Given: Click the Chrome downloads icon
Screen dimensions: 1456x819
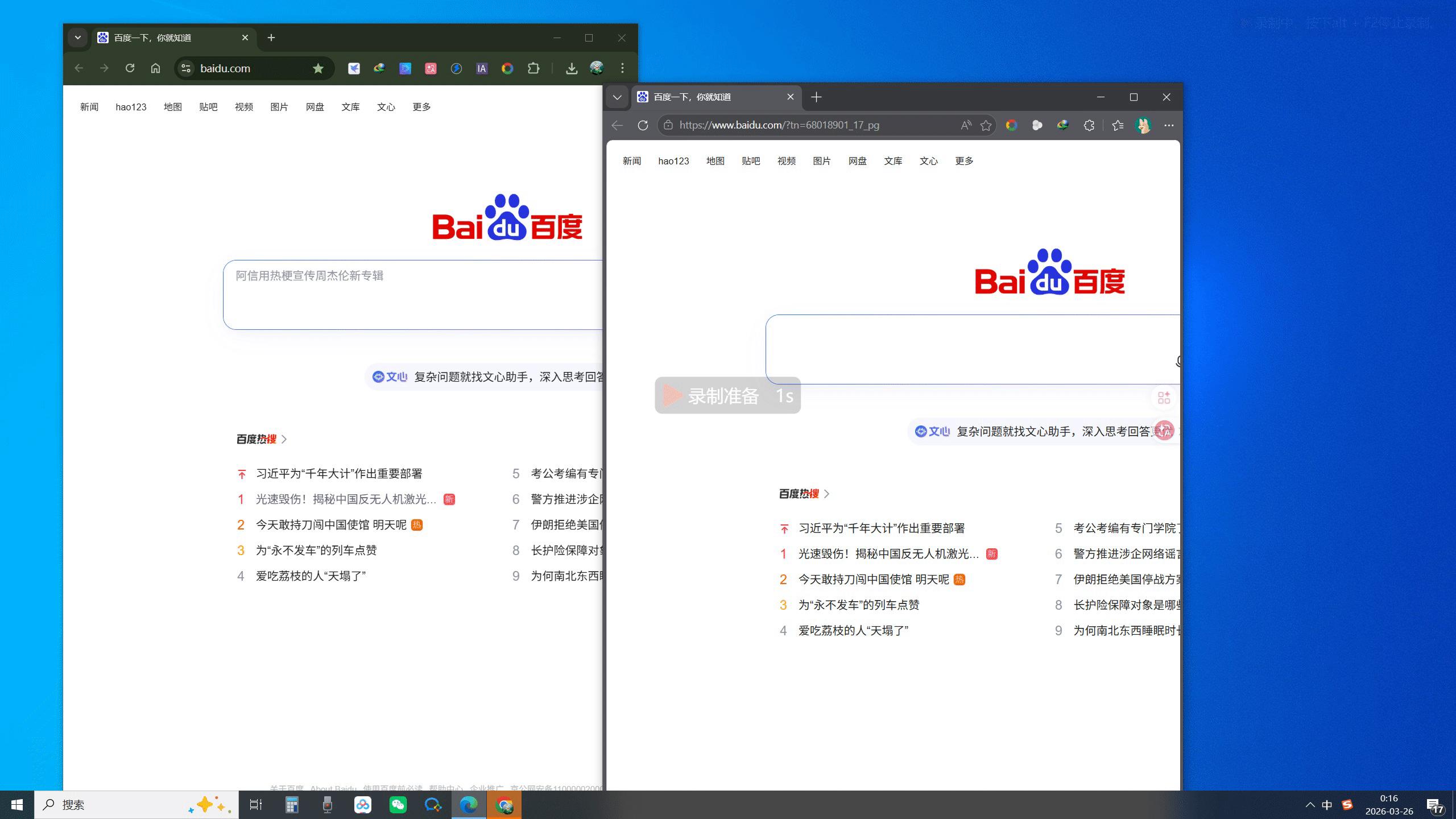Looking at the screenshot, I should 572,68.
